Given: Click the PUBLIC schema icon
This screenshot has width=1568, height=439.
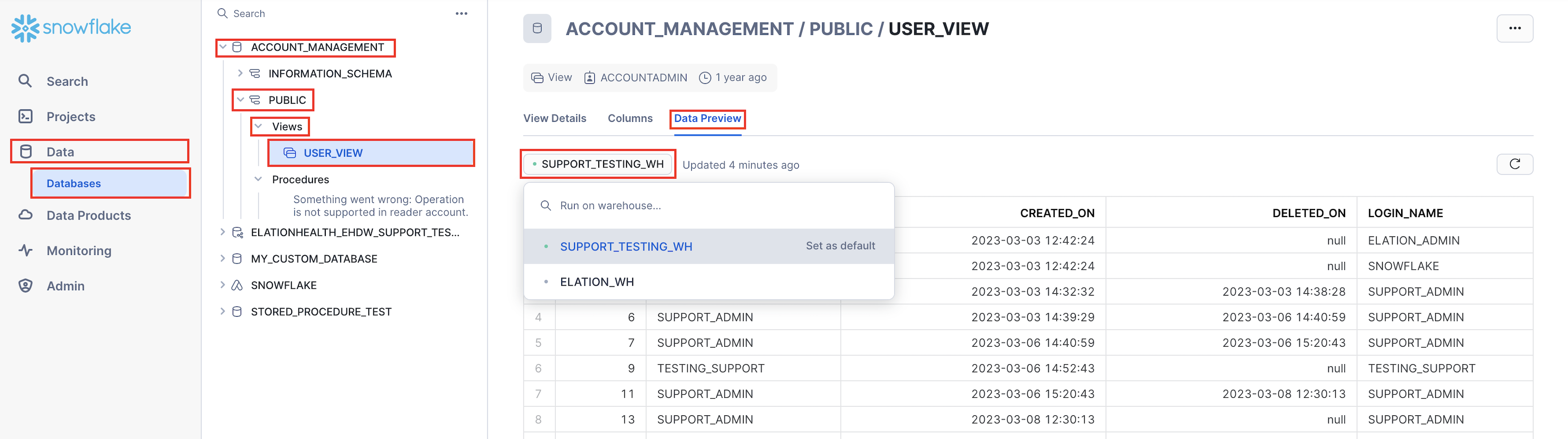Looking at the screenshot, I should tap(255, 99).
